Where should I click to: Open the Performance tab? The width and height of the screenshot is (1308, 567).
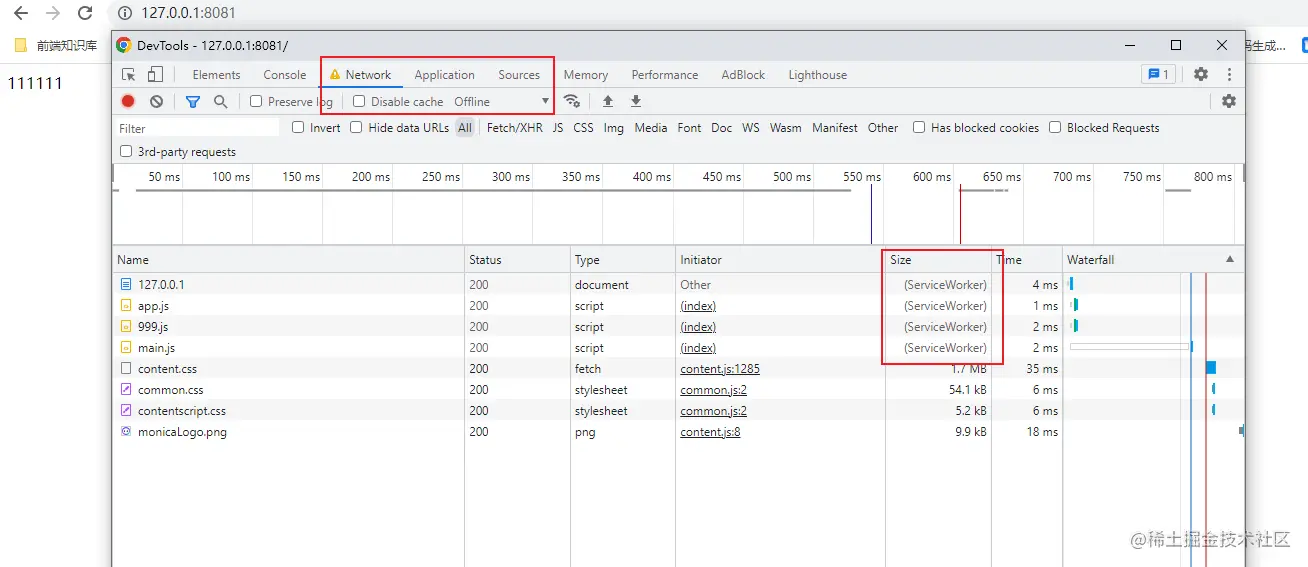pyautogui.click(x=665, y=75)
